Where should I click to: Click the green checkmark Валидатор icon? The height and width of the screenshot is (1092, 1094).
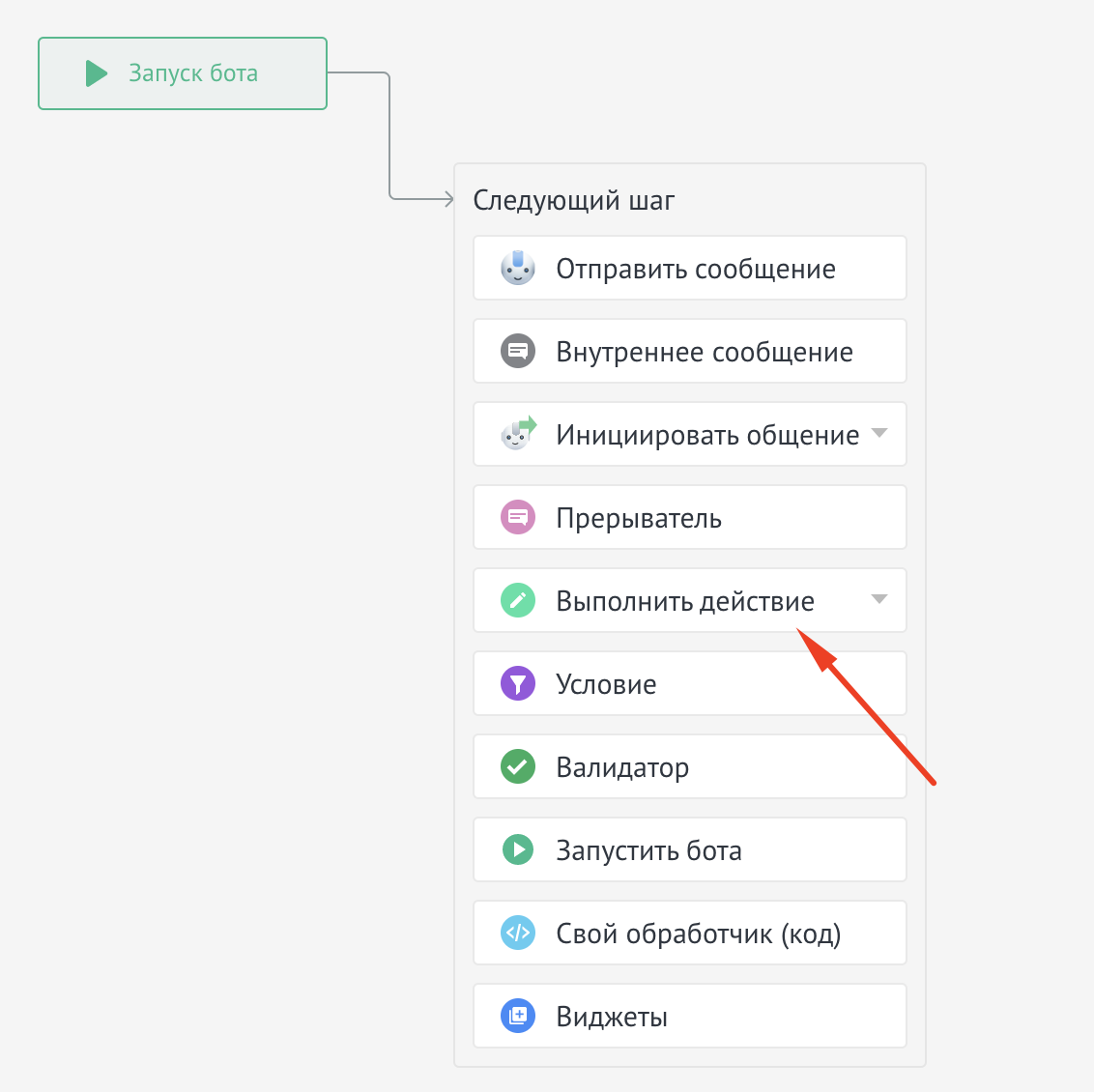point(518,766)
